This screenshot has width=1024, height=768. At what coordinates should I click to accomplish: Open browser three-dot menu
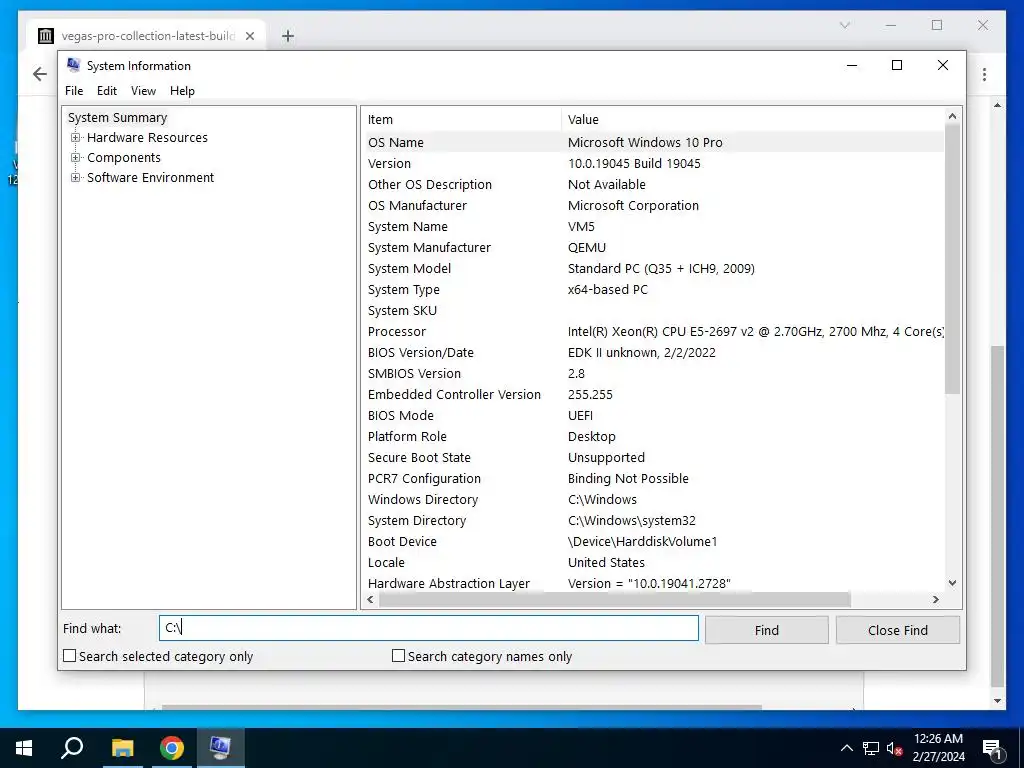[984, 74]
